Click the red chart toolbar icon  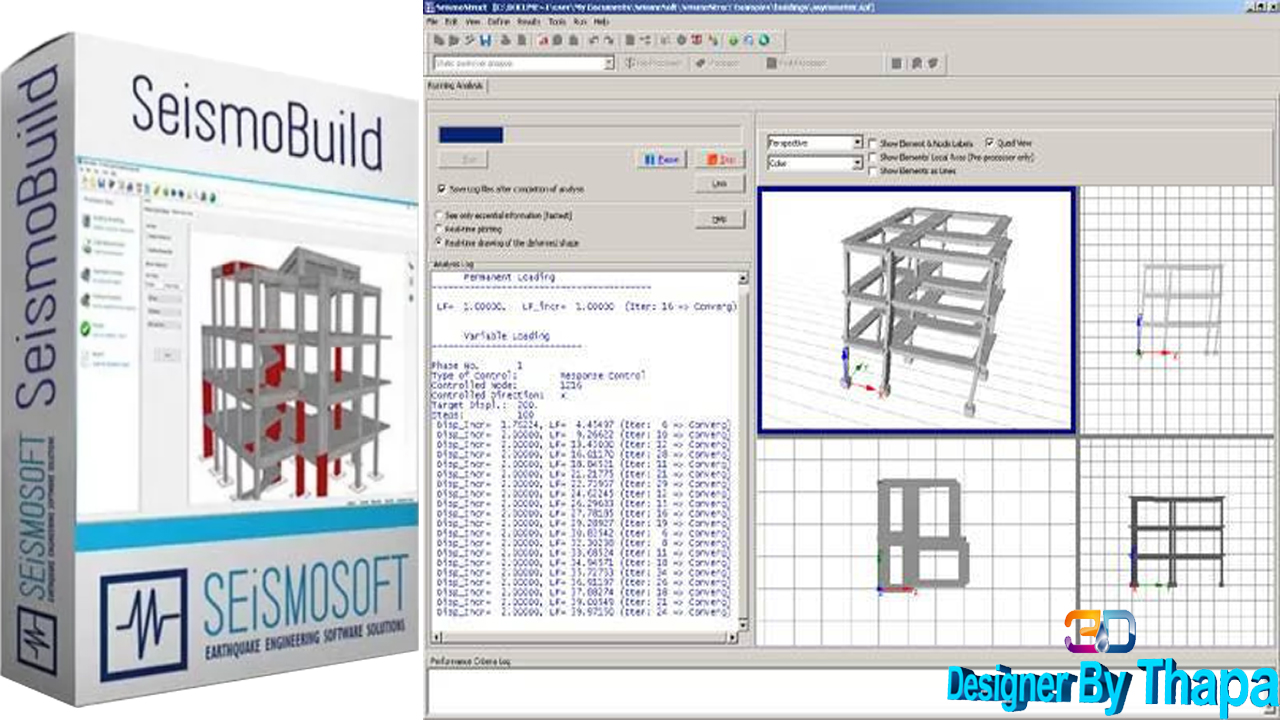click(542, 40)
